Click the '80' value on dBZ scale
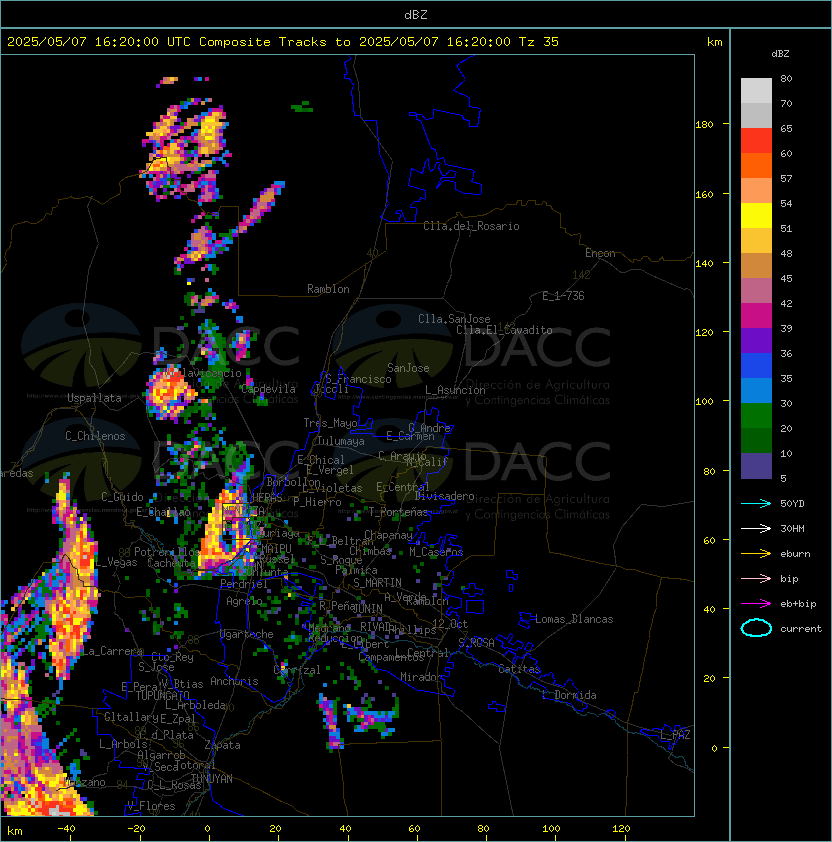The height and width of the screenshot is (842, 832). (x=786, y=78)
